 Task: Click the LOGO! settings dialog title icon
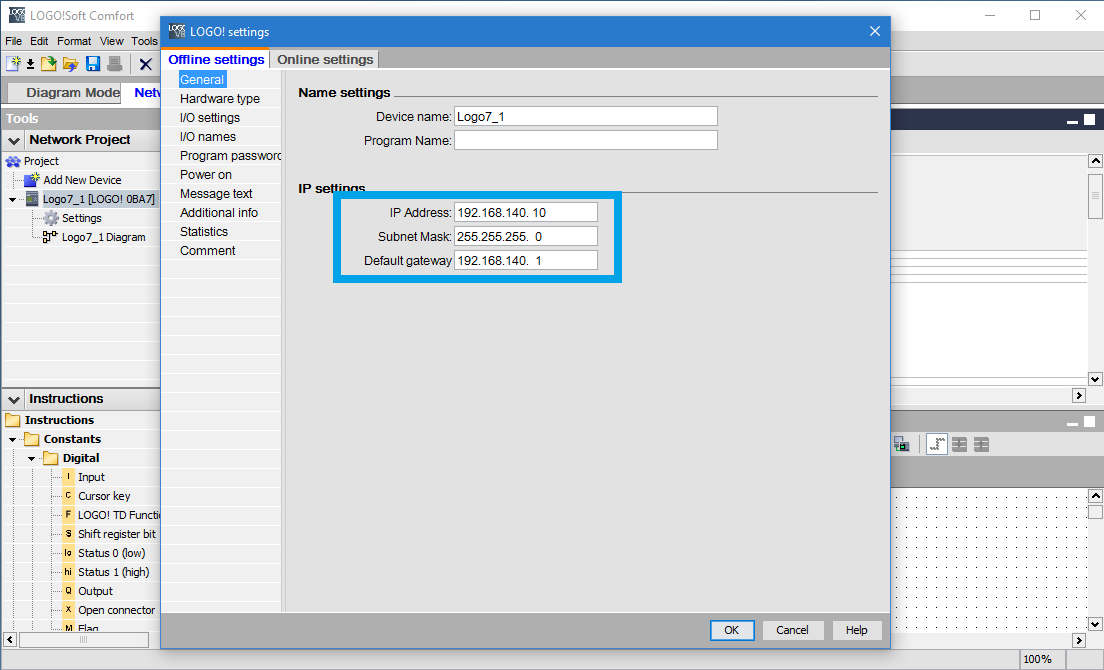click(x=177, y=31)
